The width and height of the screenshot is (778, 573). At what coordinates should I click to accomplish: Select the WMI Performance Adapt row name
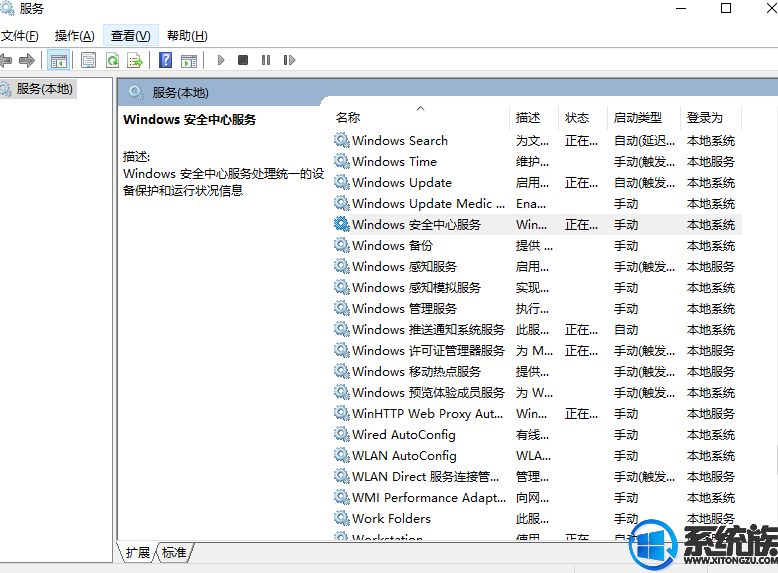(x=429, y=497)
